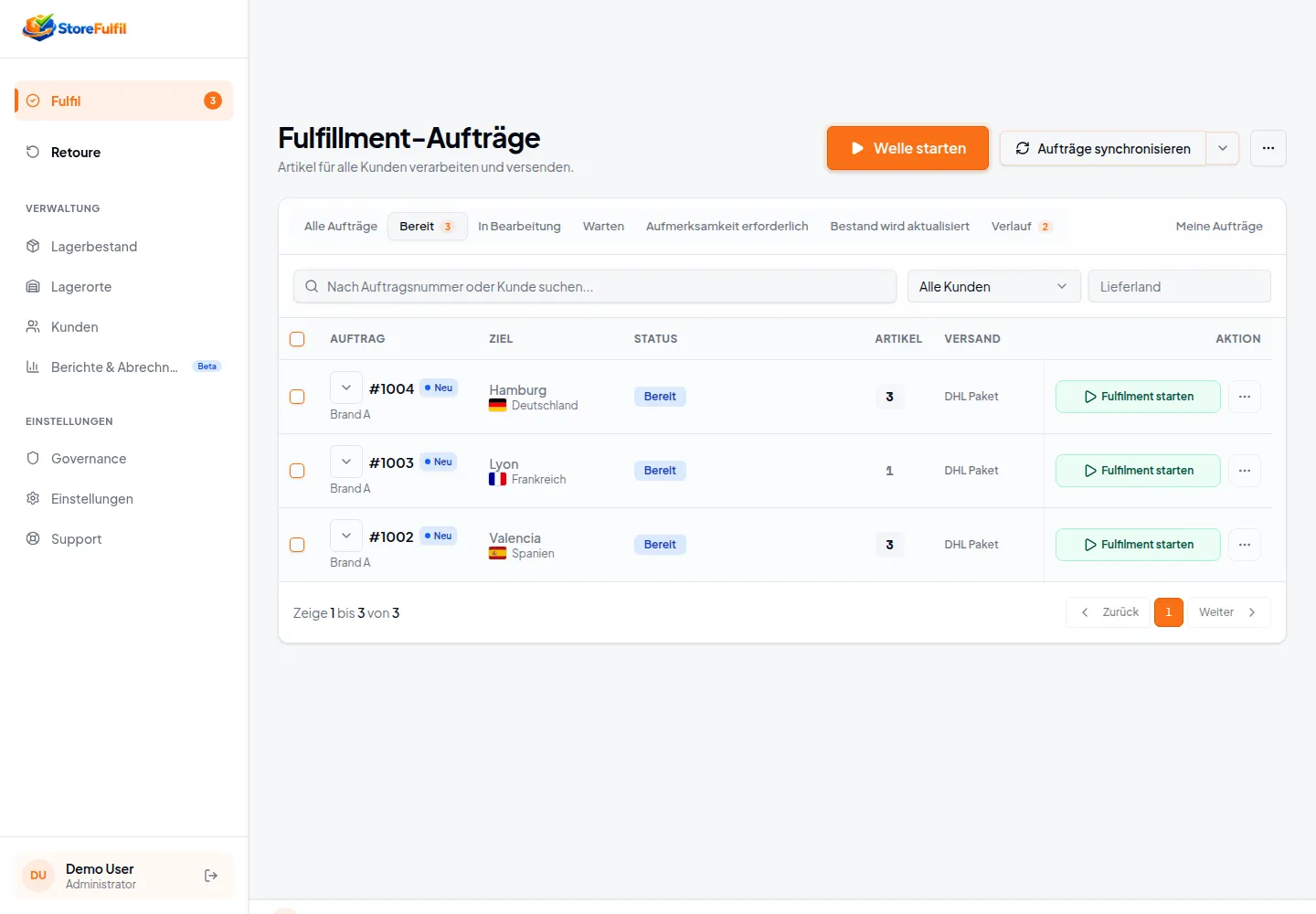This screenshot has height=914, width=1316.
Task: Open row actions menu for order #1004
Action: click(1245, 397)
